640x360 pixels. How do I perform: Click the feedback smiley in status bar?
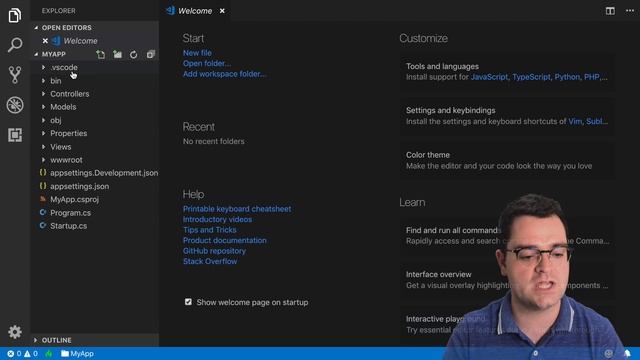click(x=609, y=353)
